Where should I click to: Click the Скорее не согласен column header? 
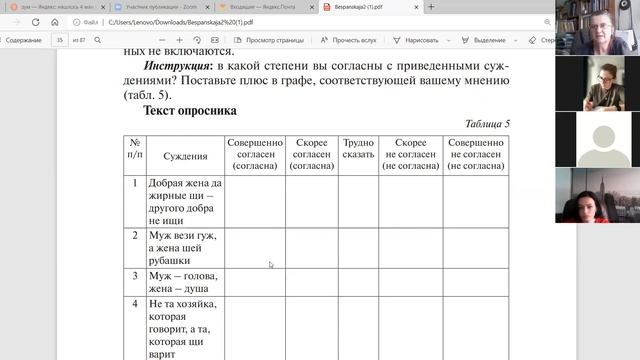pyautogui.click(x=411, y=154)
